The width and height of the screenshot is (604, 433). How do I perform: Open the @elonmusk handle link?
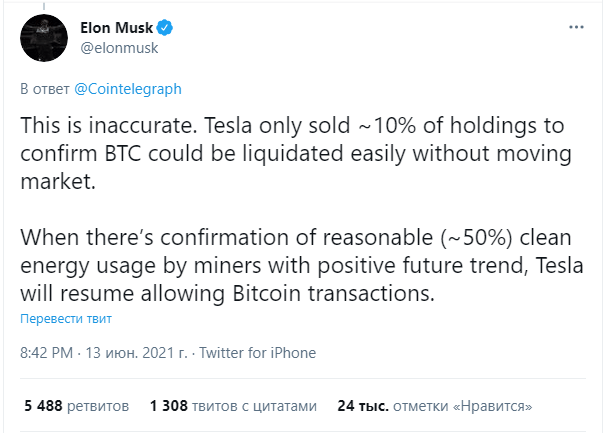point(119,48)
